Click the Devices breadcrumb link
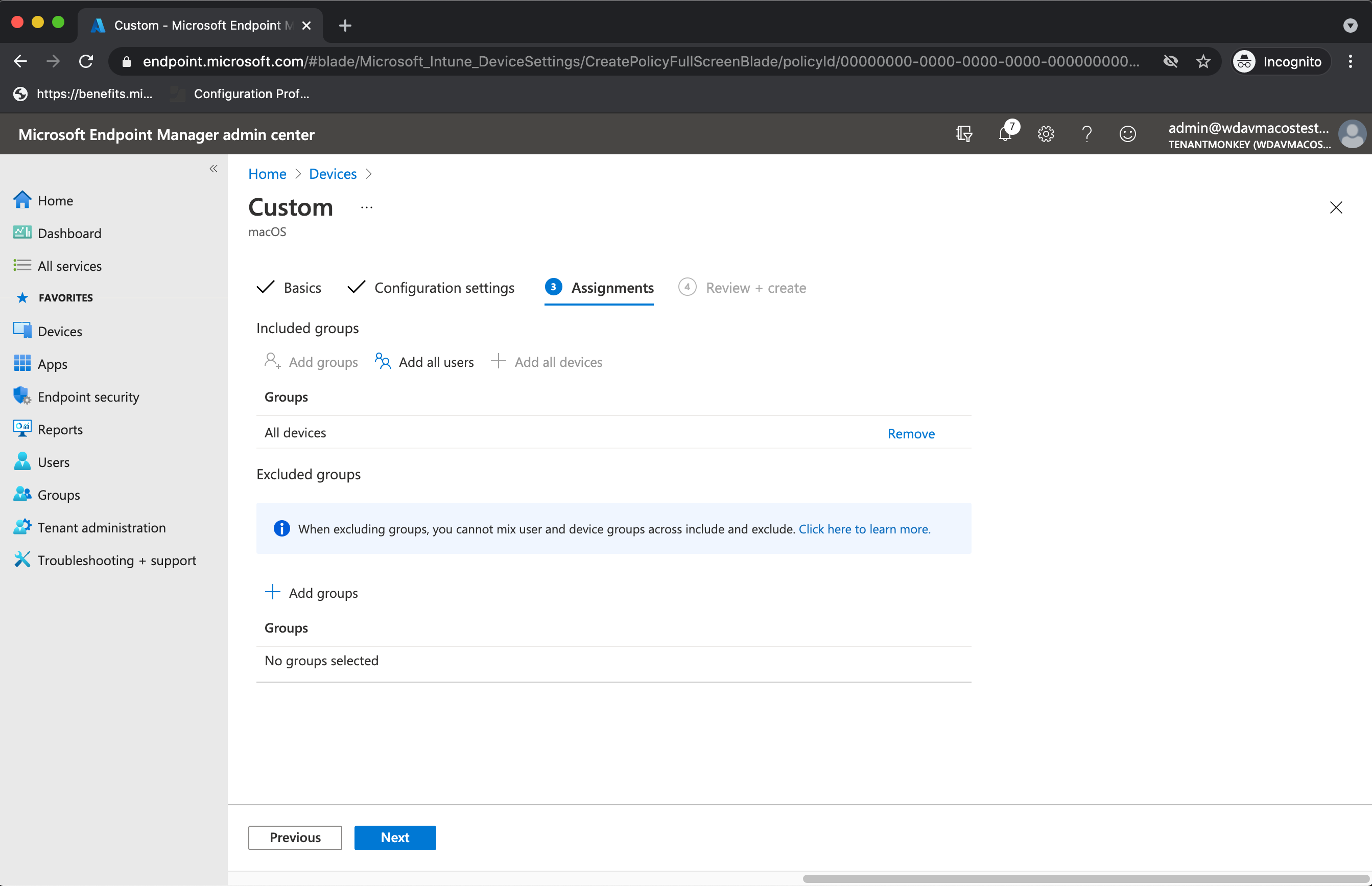This screenshot has height=886, width=1372. point(333,174)
